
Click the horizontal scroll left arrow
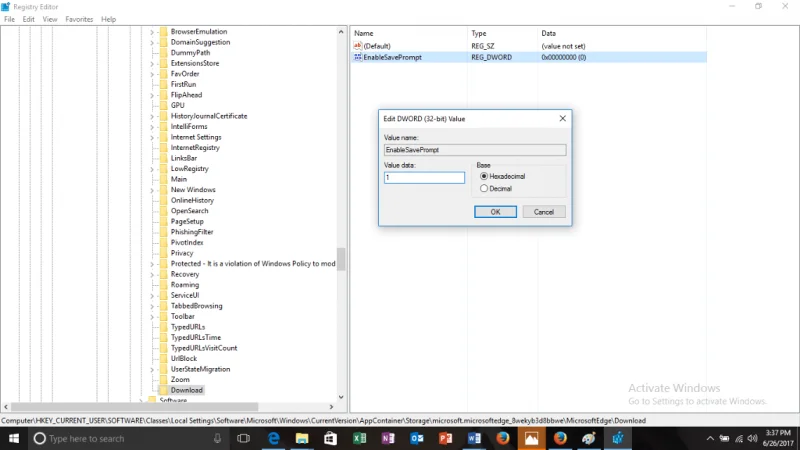pos(6,407)
